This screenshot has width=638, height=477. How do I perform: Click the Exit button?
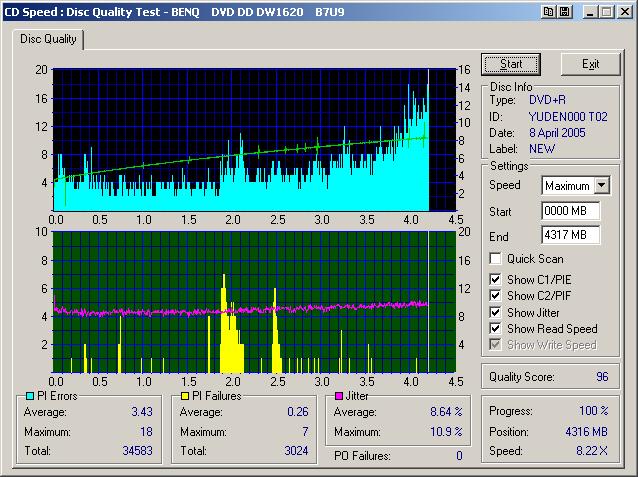coord(590,64)
